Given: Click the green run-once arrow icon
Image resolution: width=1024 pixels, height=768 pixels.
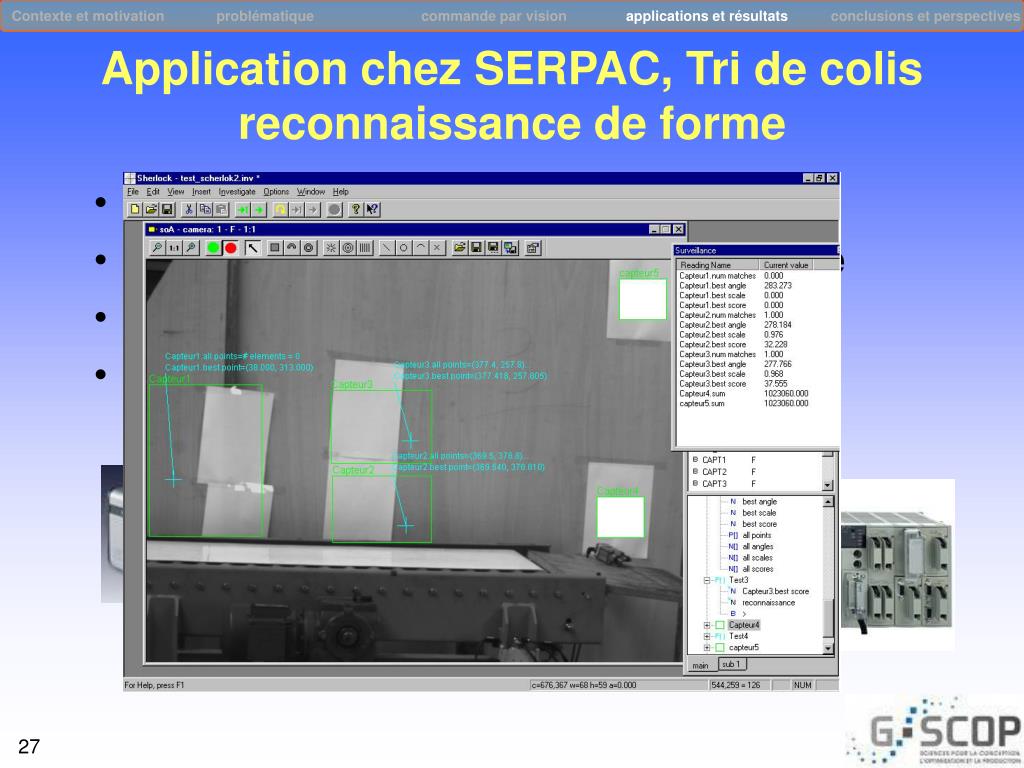Looking at the screenshot, I should coord(242,210).
